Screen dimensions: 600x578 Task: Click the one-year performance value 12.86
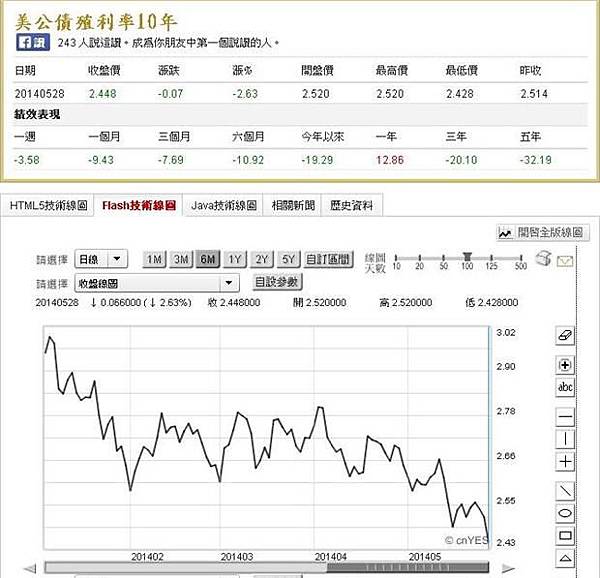click(390, 160)
